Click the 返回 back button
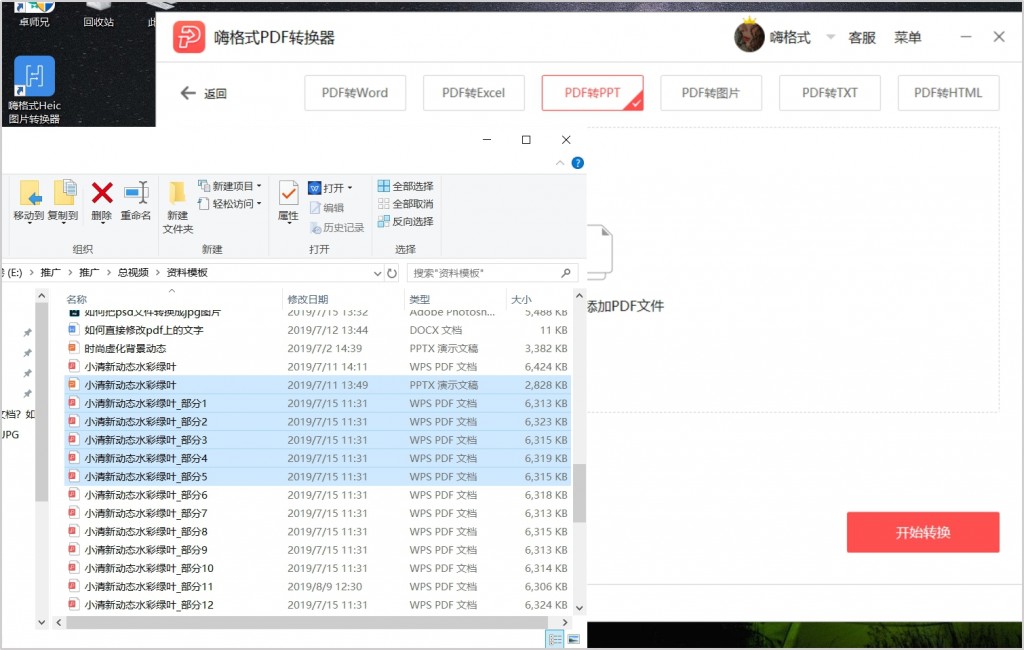 [204, 93]
